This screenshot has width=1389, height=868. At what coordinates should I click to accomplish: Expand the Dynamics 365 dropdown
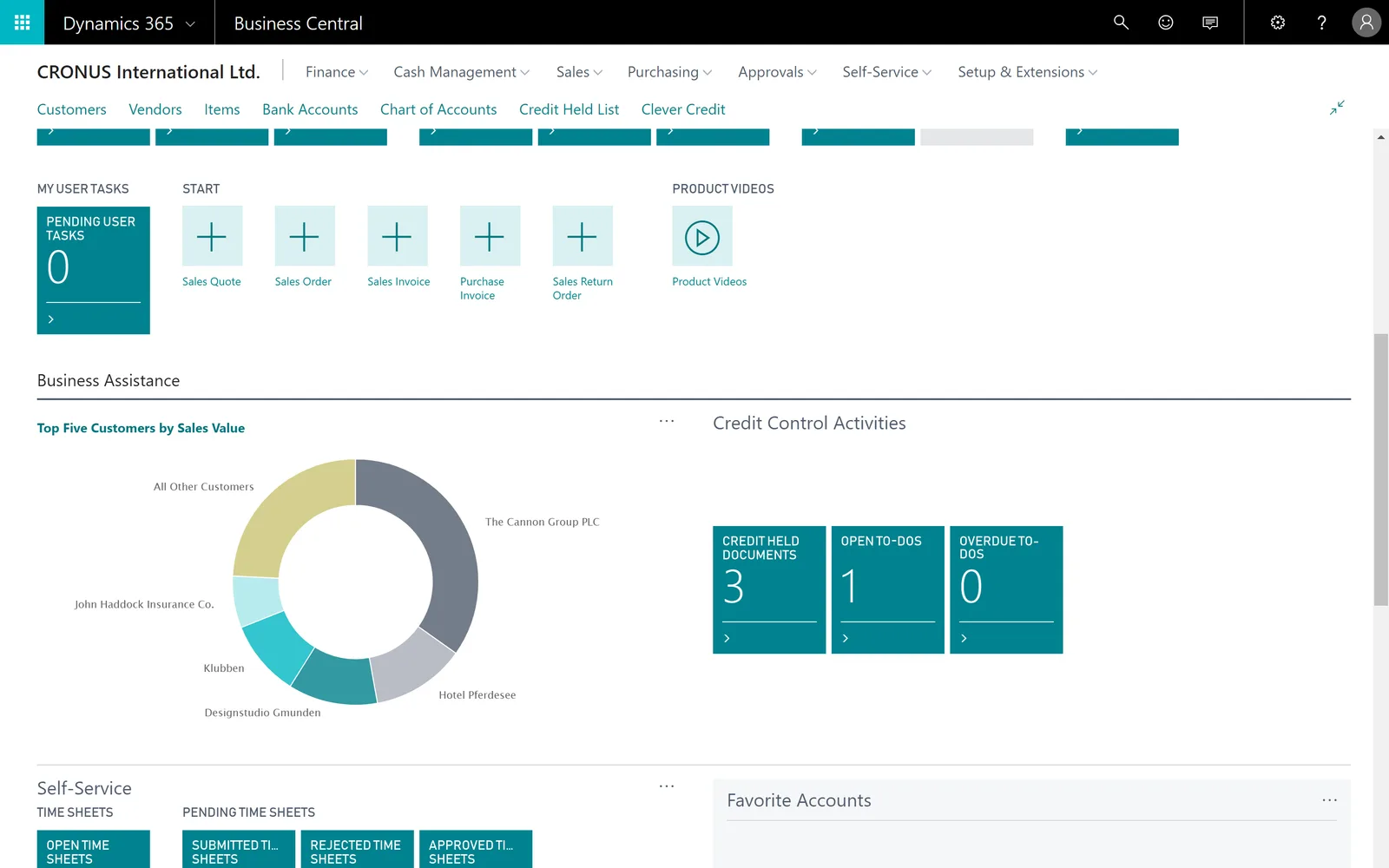tap(129, 23)
